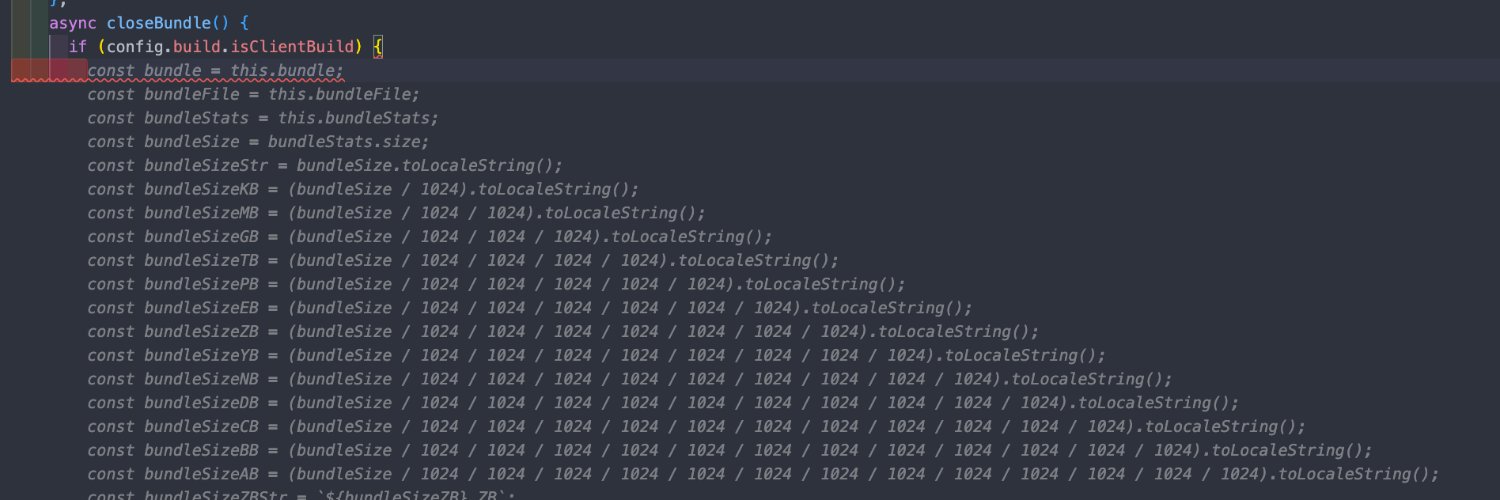1500x500 pixels.
Task: Click the async keyword before closeBundle
Action: click(x=73, y=23)
